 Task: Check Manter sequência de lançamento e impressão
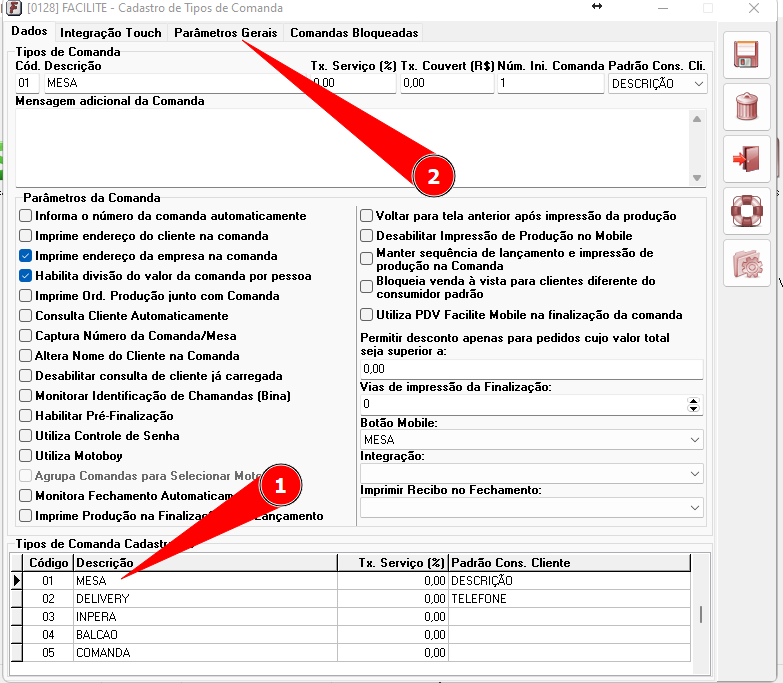pos(367,258)
